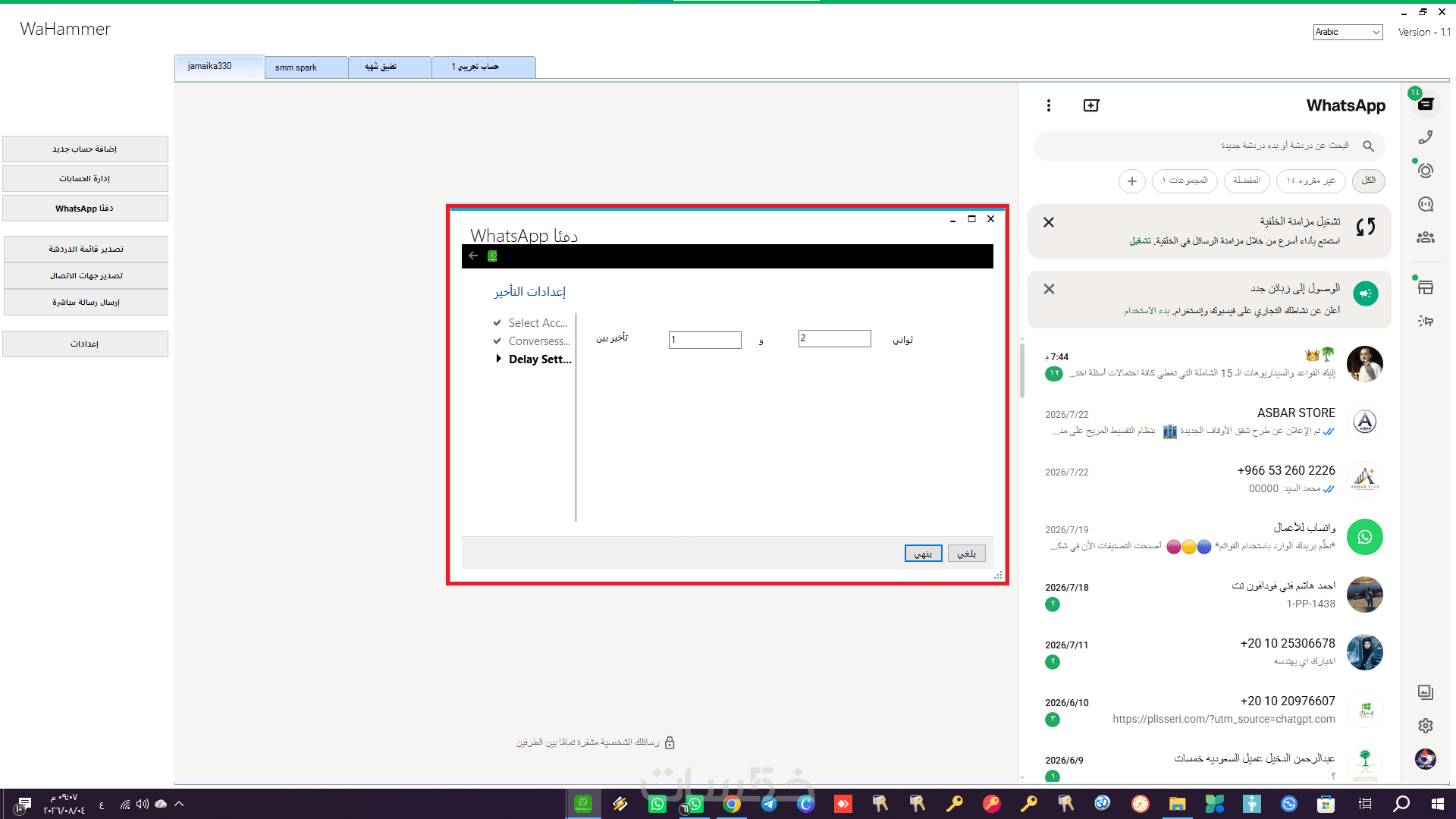Click the WhatsApp chat search box
The height and width of the screenshot is (819, 1456).
point(1210,146)
